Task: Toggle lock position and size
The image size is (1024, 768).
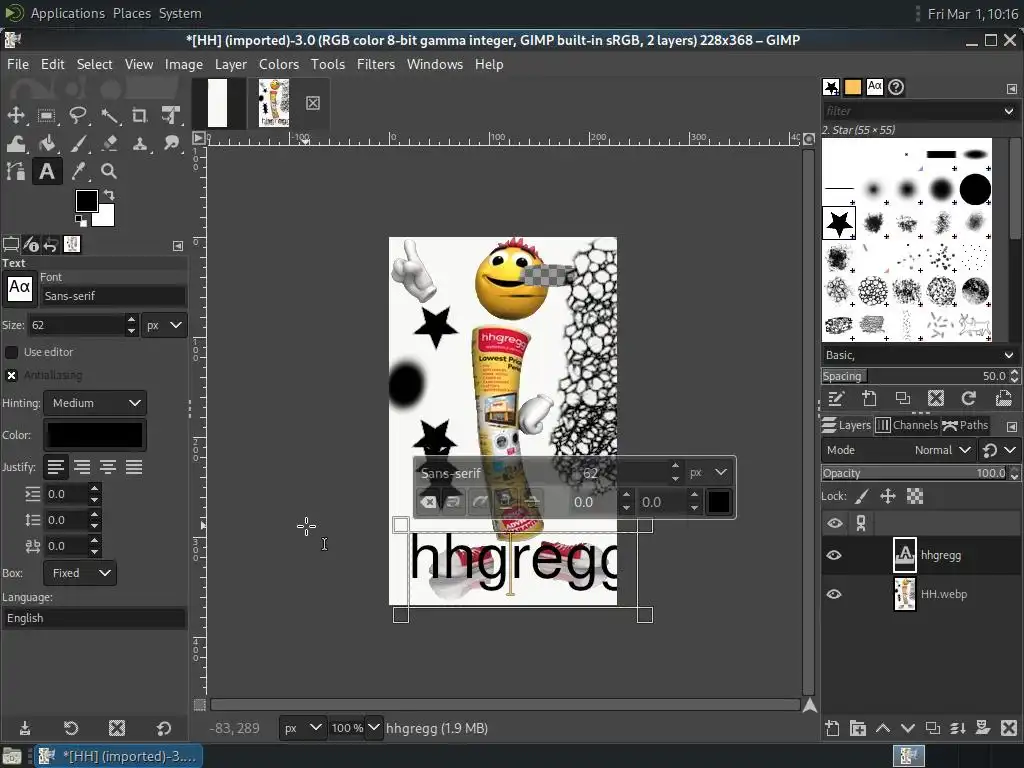Action: 888,496
